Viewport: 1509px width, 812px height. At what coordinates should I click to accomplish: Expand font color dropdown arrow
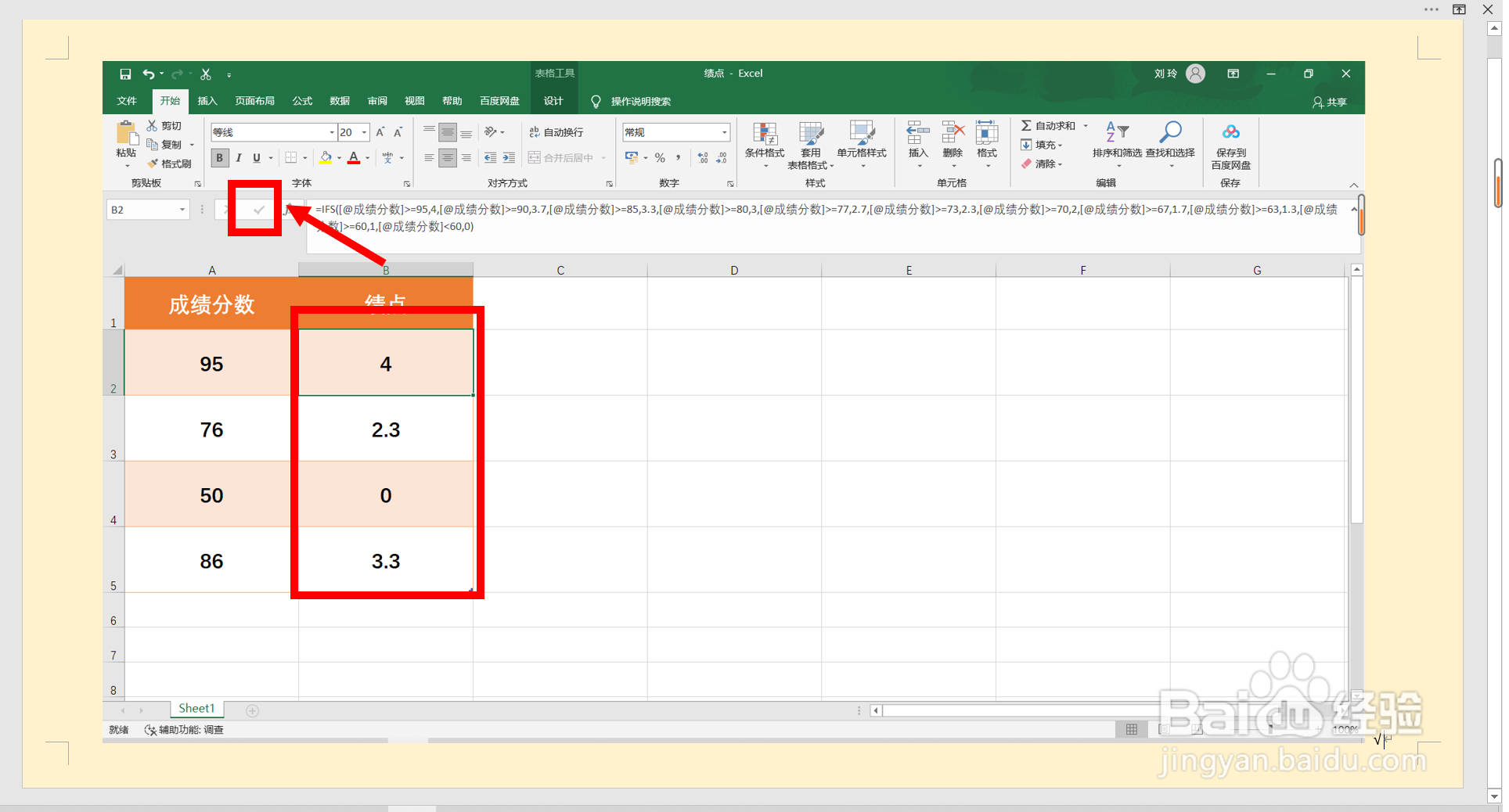click(367, 158)
